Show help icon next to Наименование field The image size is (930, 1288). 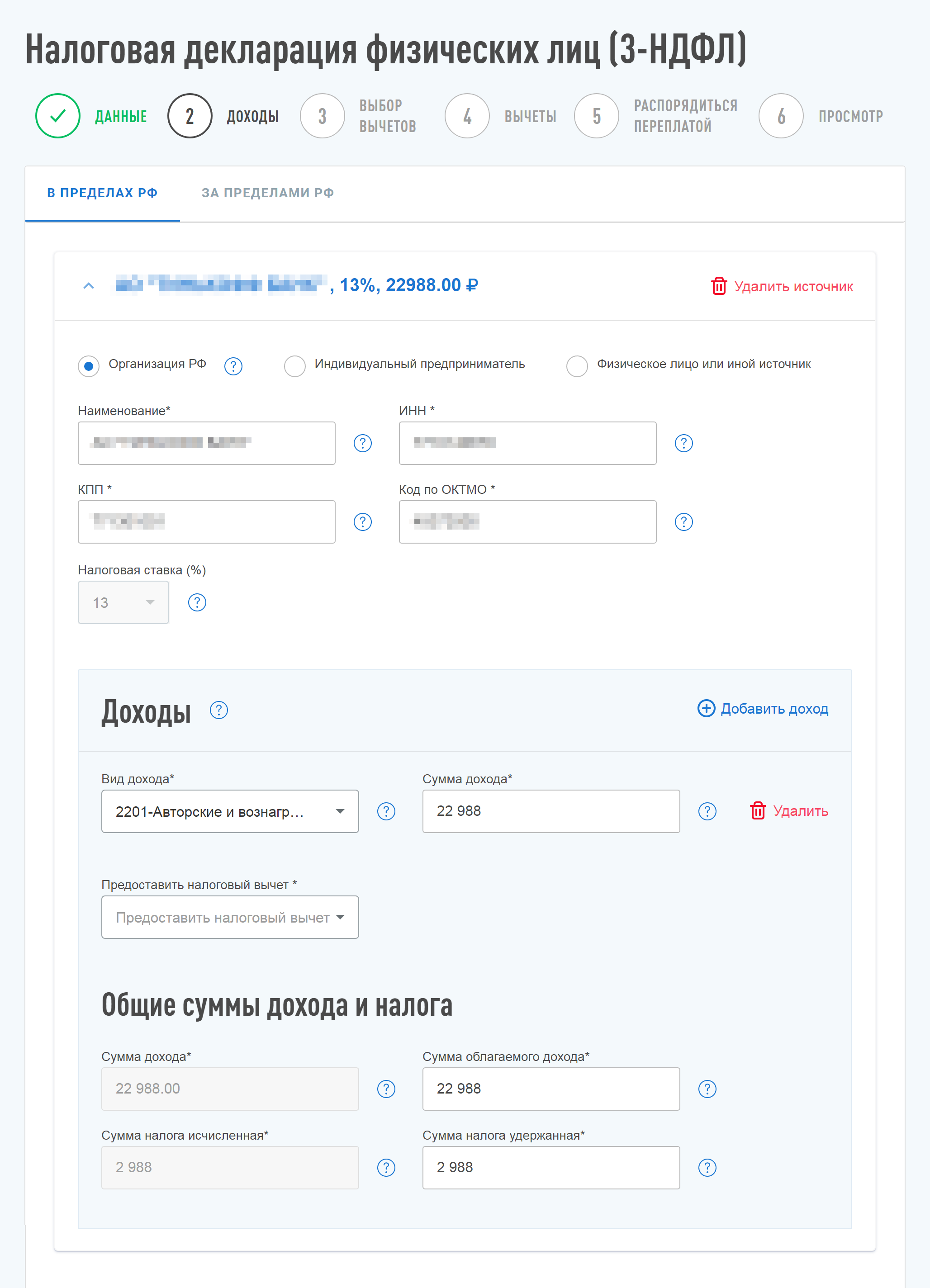click(362, 443)
